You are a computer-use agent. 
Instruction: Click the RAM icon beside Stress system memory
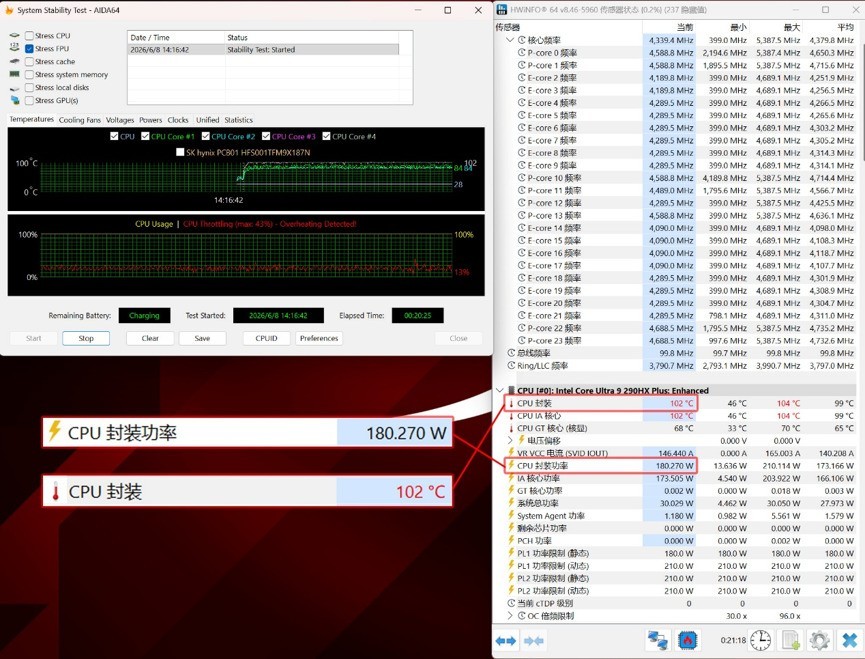point(14,74)
